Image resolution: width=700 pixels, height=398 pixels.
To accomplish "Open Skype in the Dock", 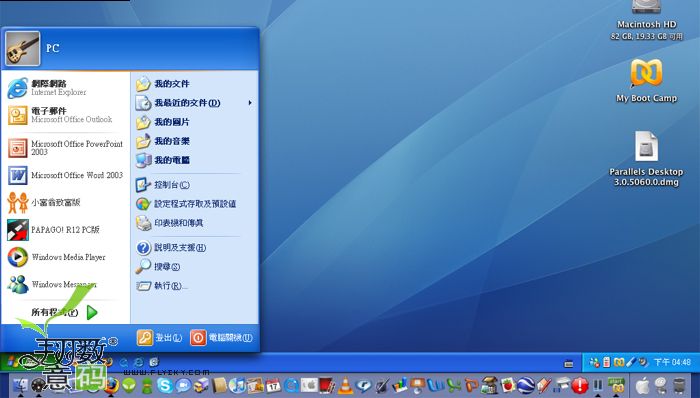I will (x=165, y=385).
